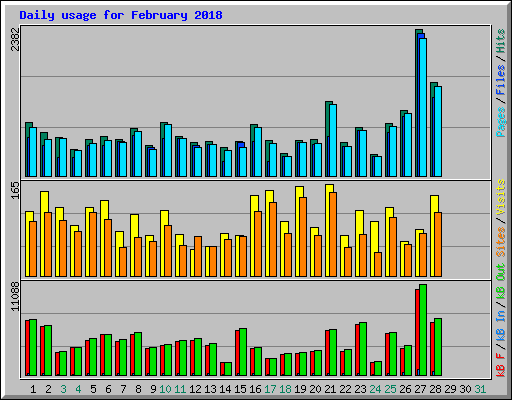This screenshot has height=400, width=512.
Task: Click the 'Files' legend label
Action: [501, 80]
